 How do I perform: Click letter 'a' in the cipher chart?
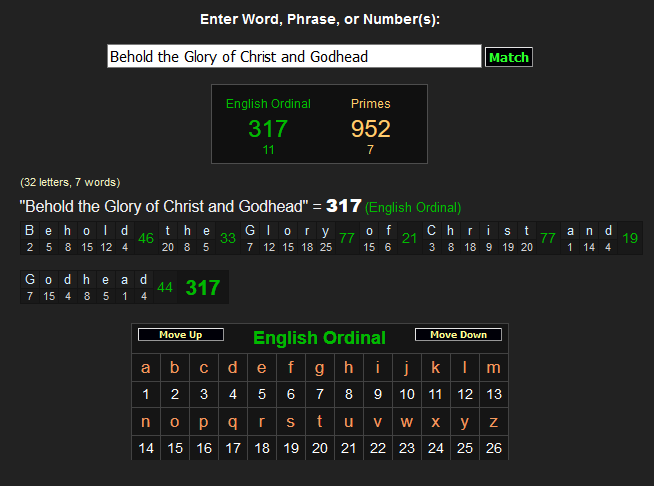coord(146,368)
